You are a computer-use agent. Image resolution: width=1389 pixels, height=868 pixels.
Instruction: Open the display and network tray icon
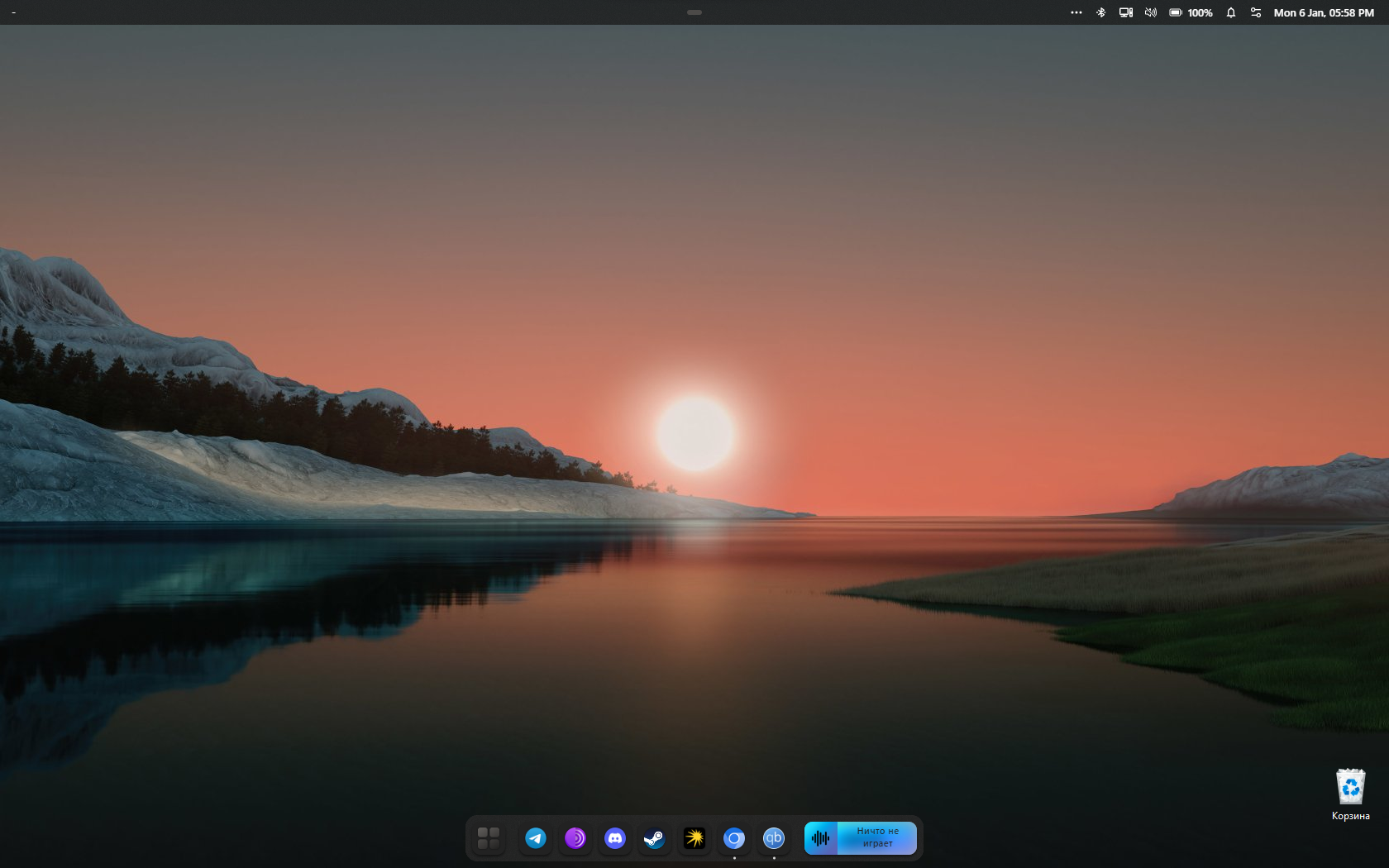[x=1126, y=12]
